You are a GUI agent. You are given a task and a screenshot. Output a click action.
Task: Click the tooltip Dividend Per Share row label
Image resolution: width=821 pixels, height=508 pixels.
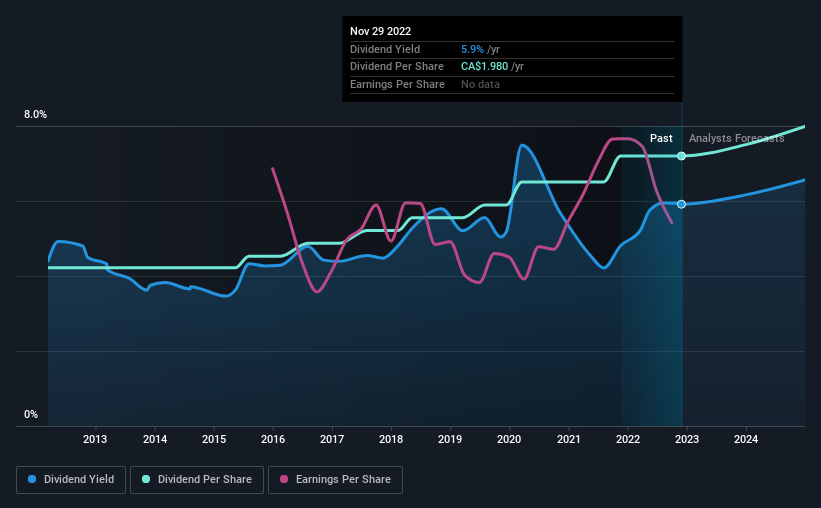(397, 67)
